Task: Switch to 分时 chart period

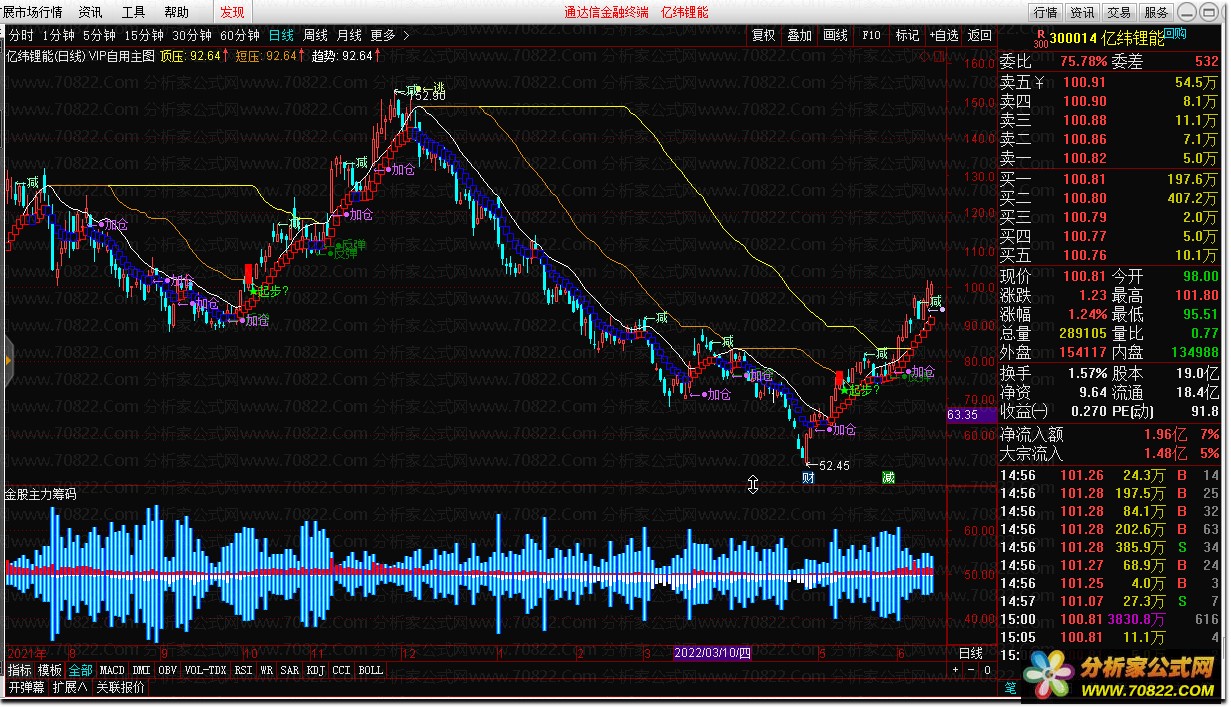Action: 20,35
